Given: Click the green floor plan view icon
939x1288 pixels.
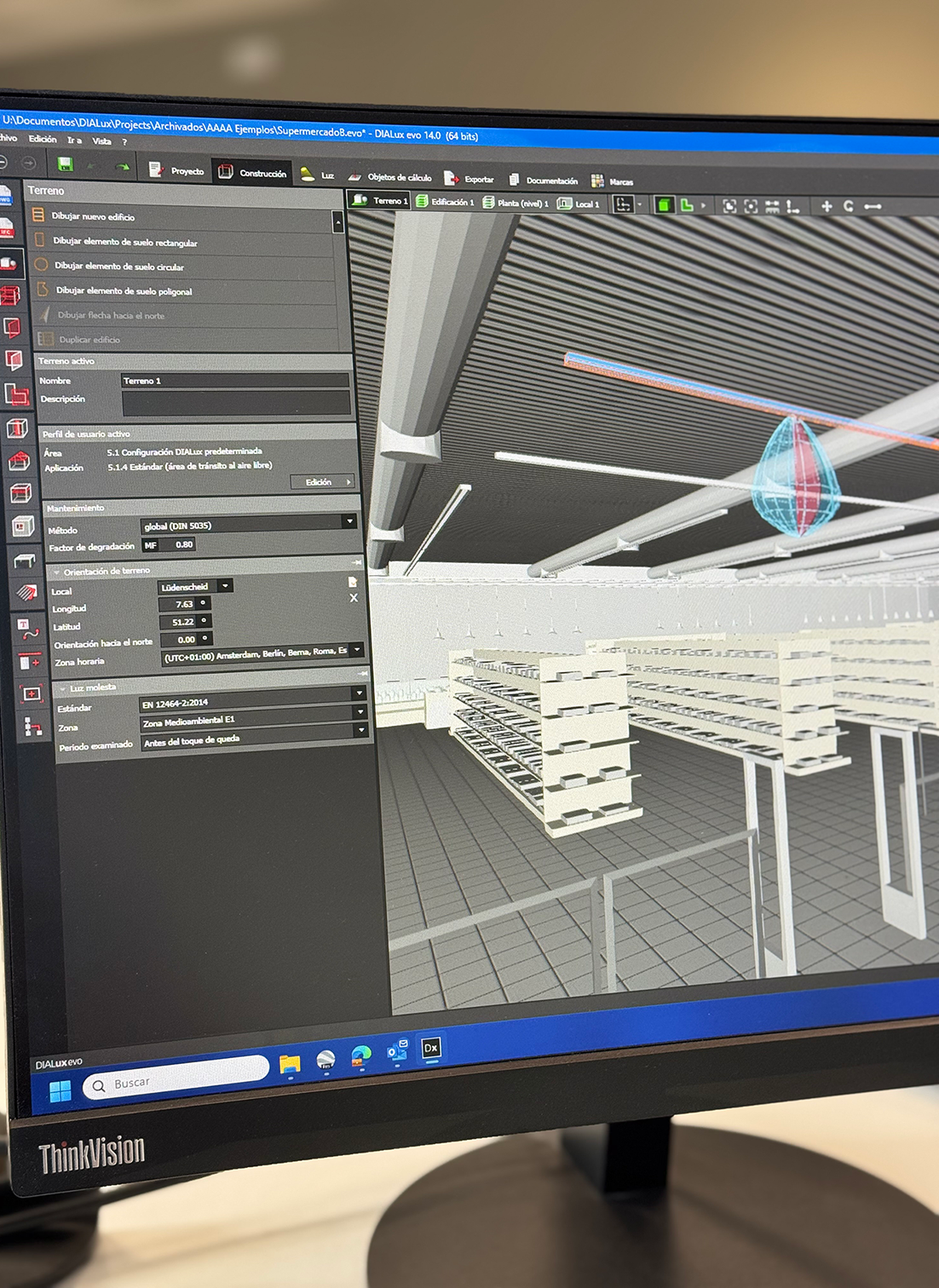Looking at the screenshot, I should 687,205.
